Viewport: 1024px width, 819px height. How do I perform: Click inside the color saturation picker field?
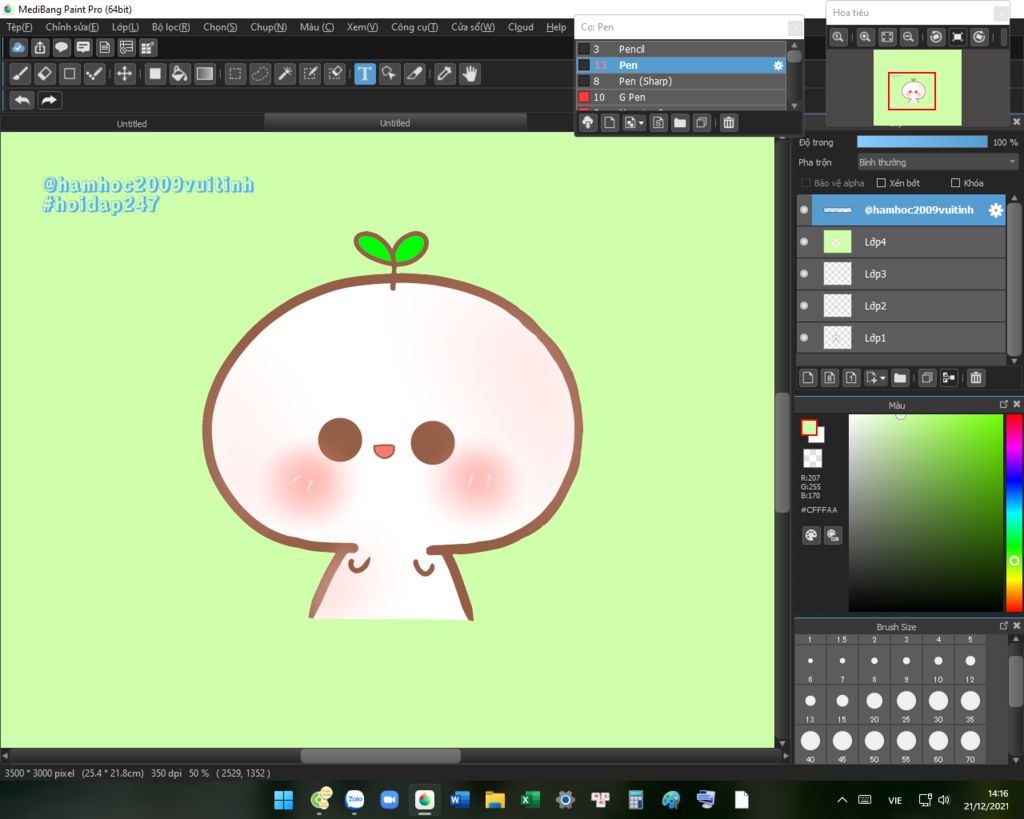[925, 513]
